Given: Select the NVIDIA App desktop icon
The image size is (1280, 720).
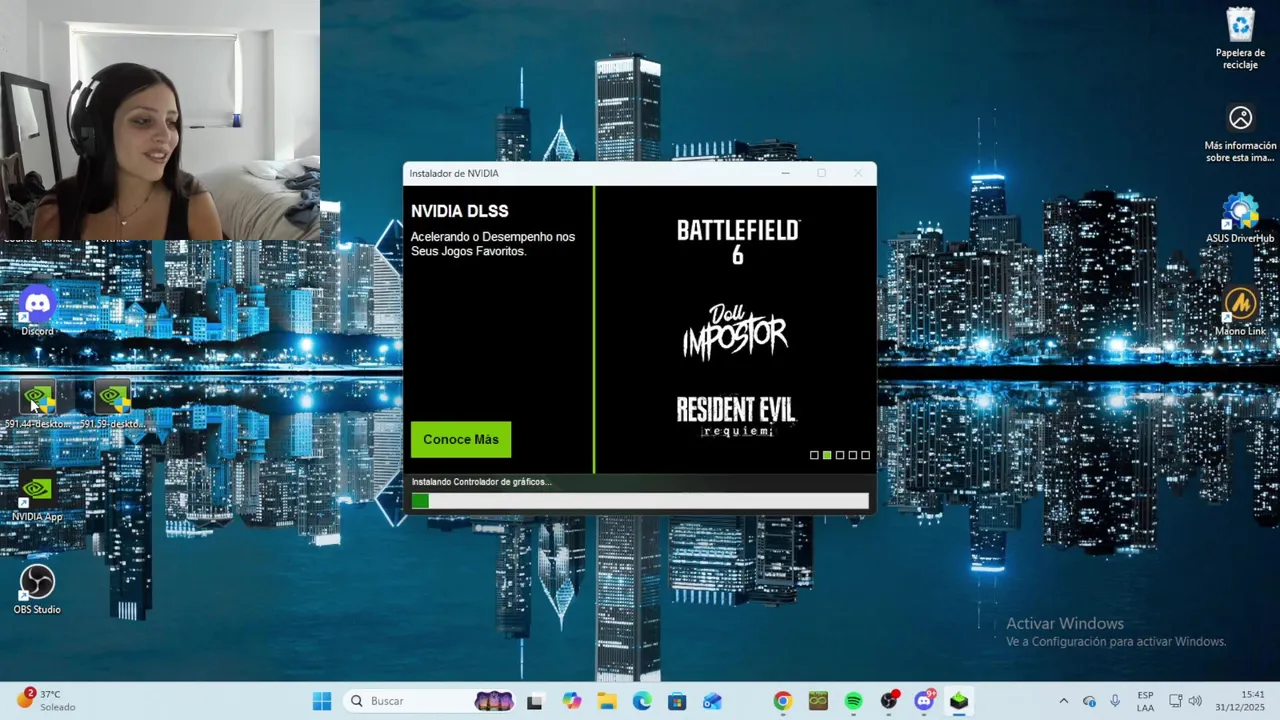Looking at the screenshot, I should point(37,498).
